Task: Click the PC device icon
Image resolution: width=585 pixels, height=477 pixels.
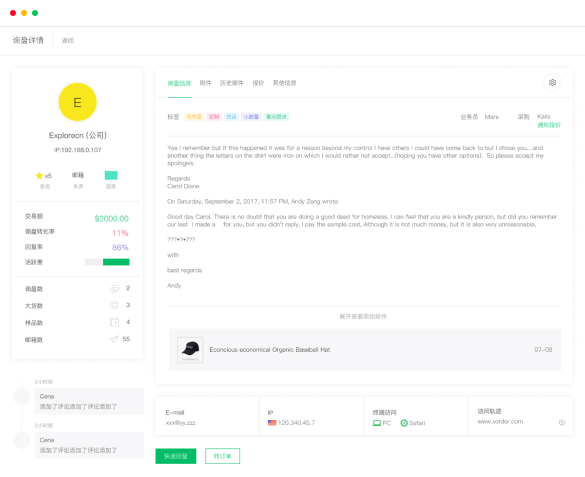Action: click(x=377, y=423)
